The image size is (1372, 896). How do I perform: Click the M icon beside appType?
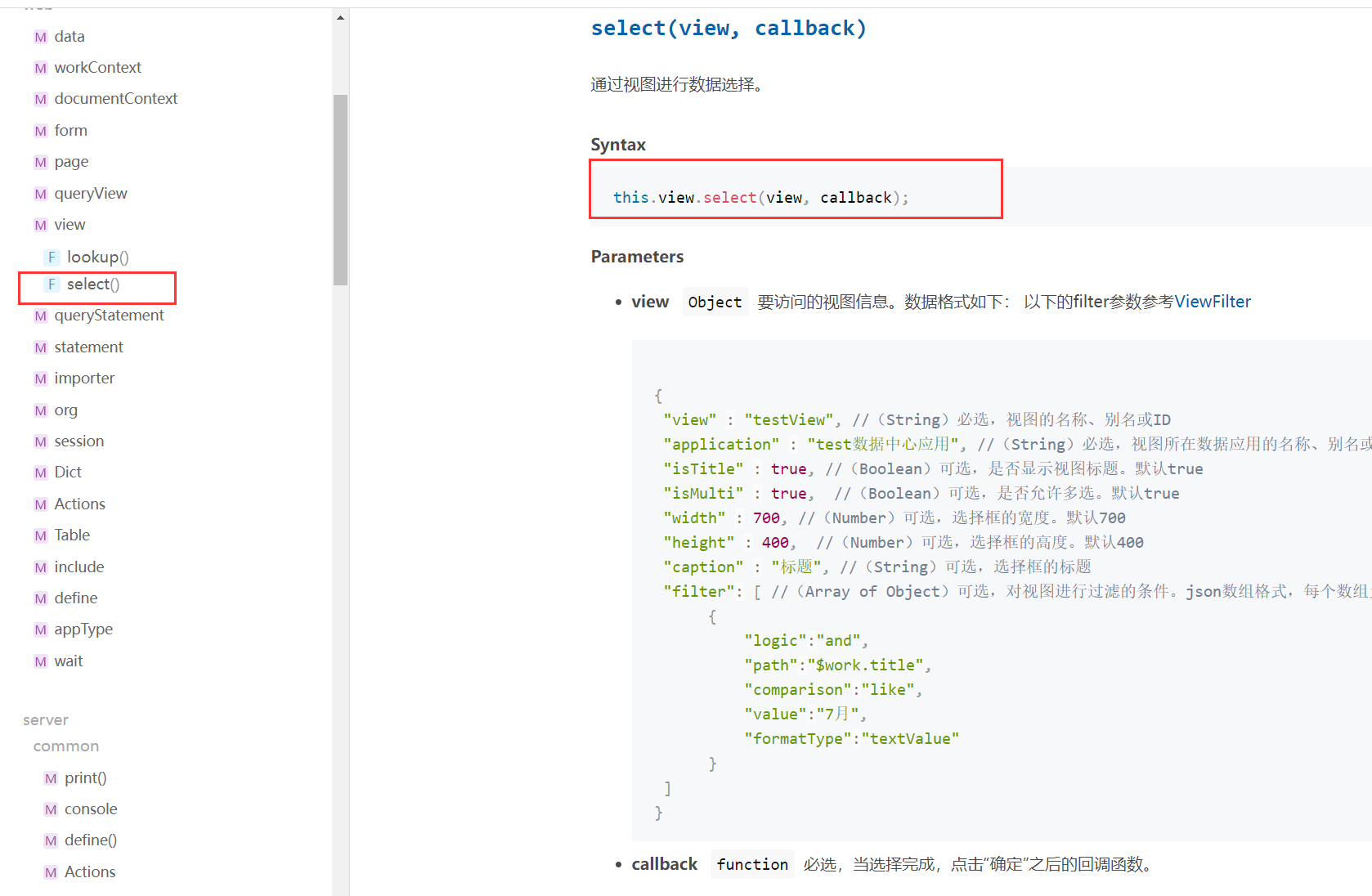[40, 629]
